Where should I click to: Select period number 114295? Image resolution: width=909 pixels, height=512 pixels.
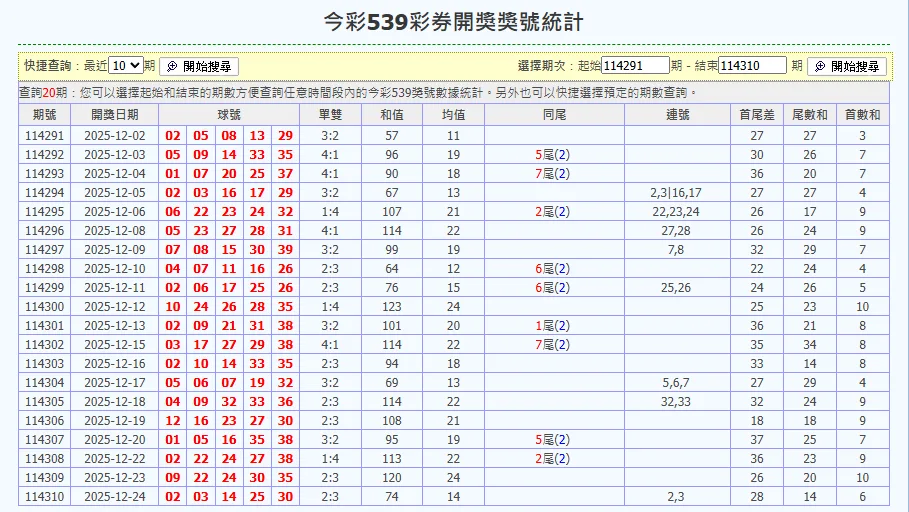[x=45, y=212]
